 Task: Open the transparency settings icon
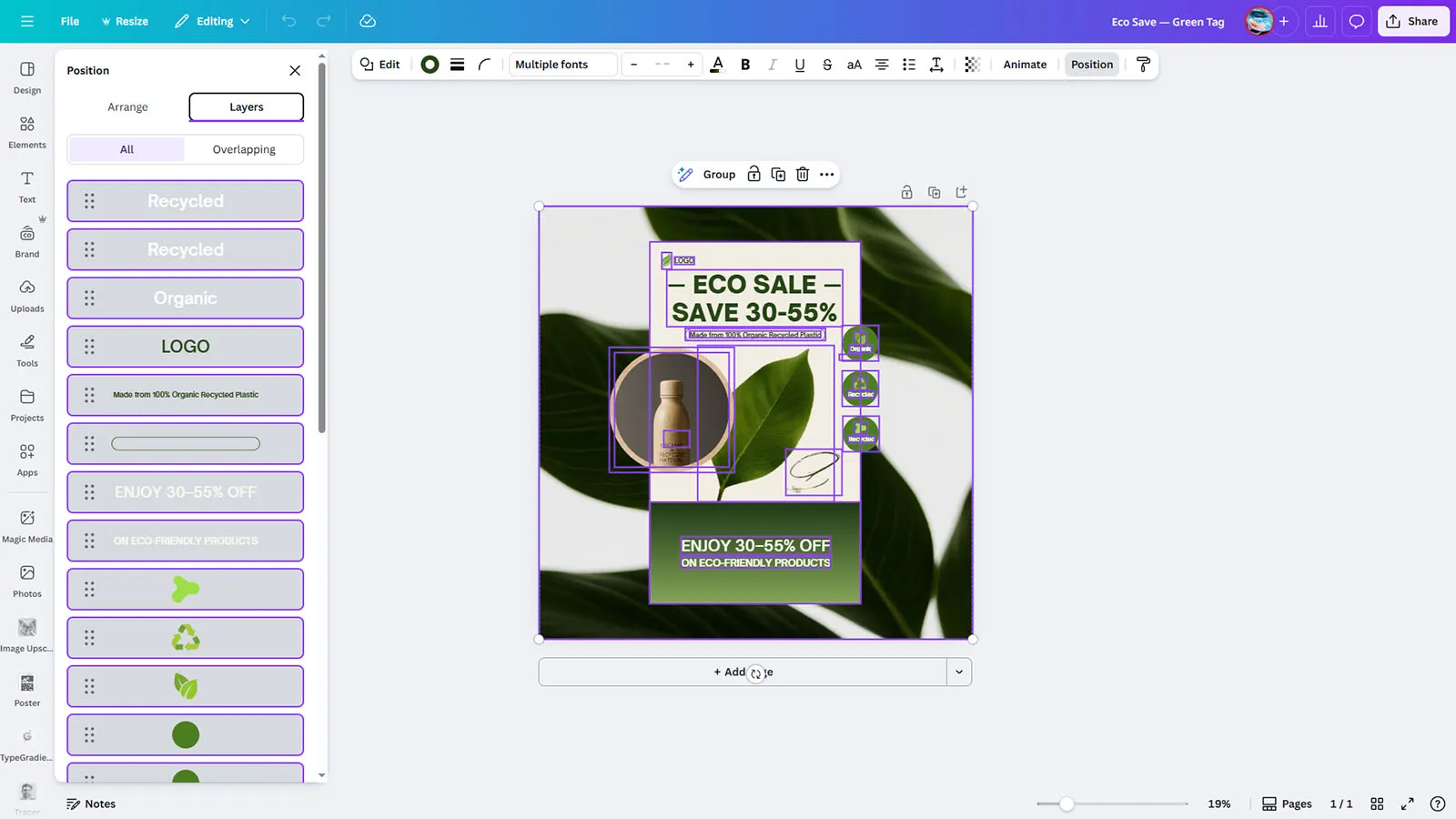click(x=971, y=65)
